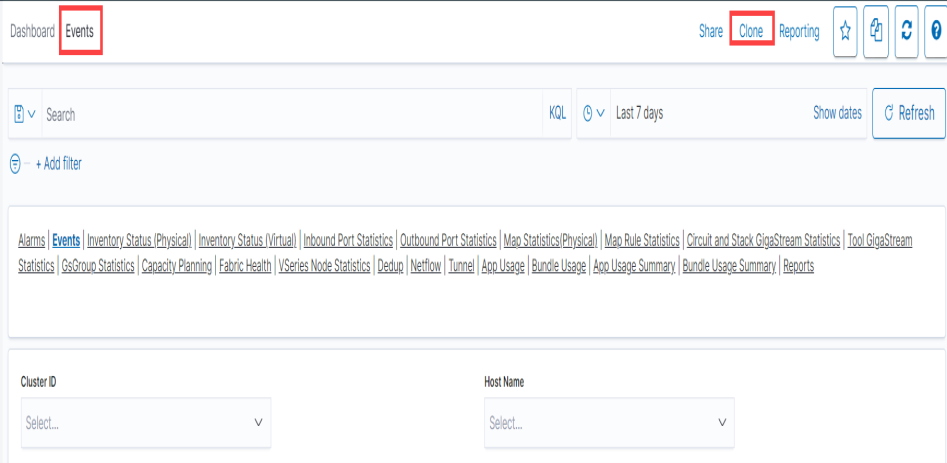Viewport: 947px width, 463px height.
Task: Click the Add filter link
Action: point(59,164)
